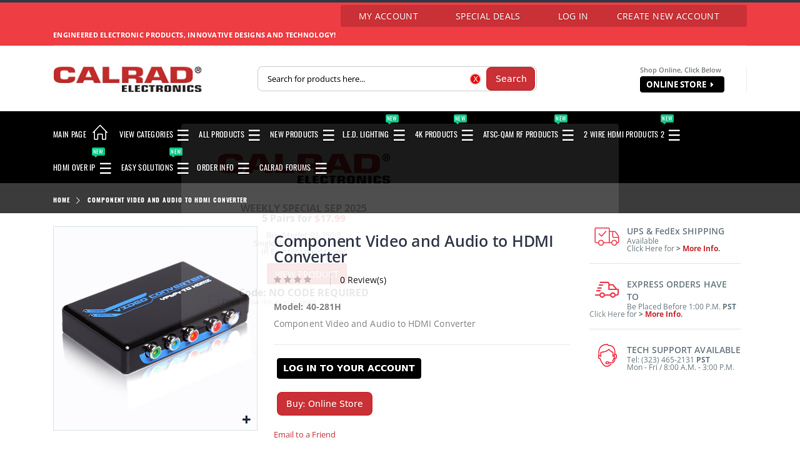Click the express orders delivery van icon
The image size is (800, 450).
(x=607, y=290)
